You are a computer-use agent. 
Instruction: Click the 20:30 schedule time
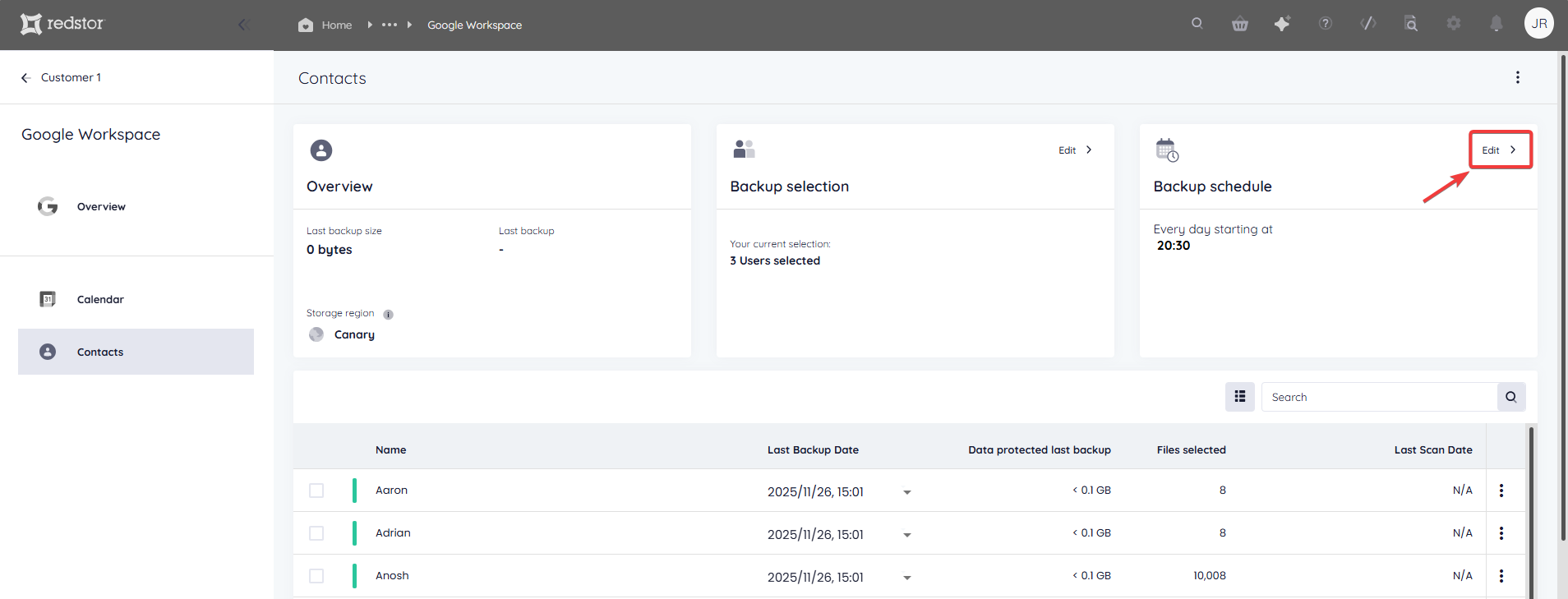(1174, 246)
